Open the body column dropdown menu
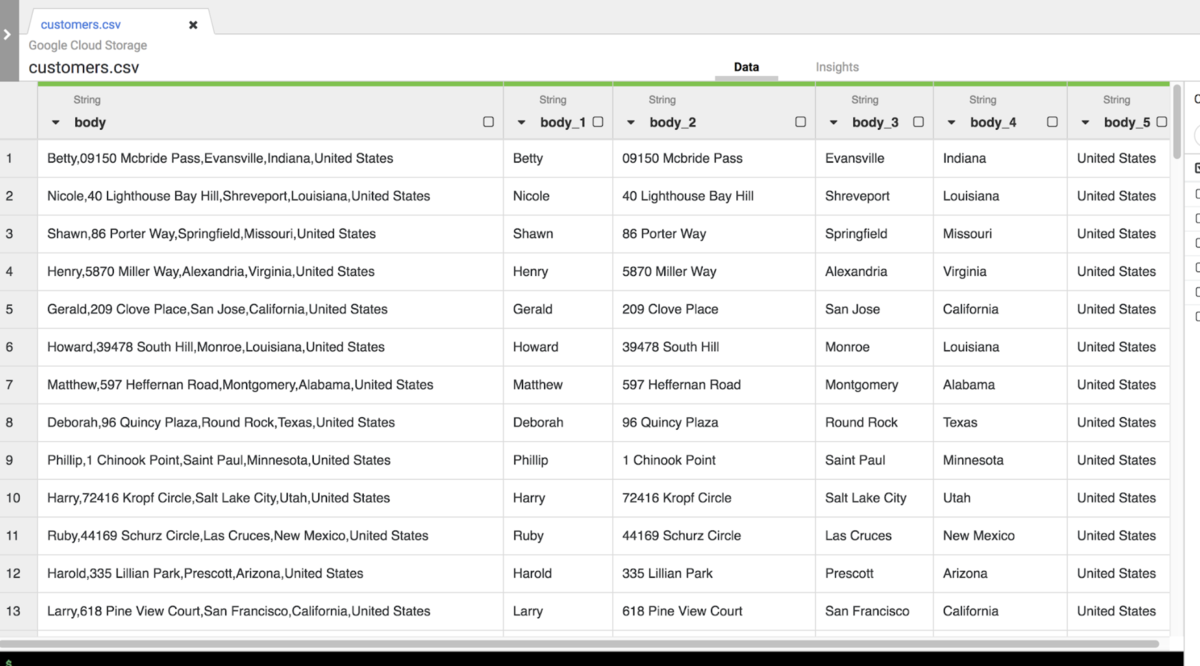1200x666 pixels. point(56,123)
